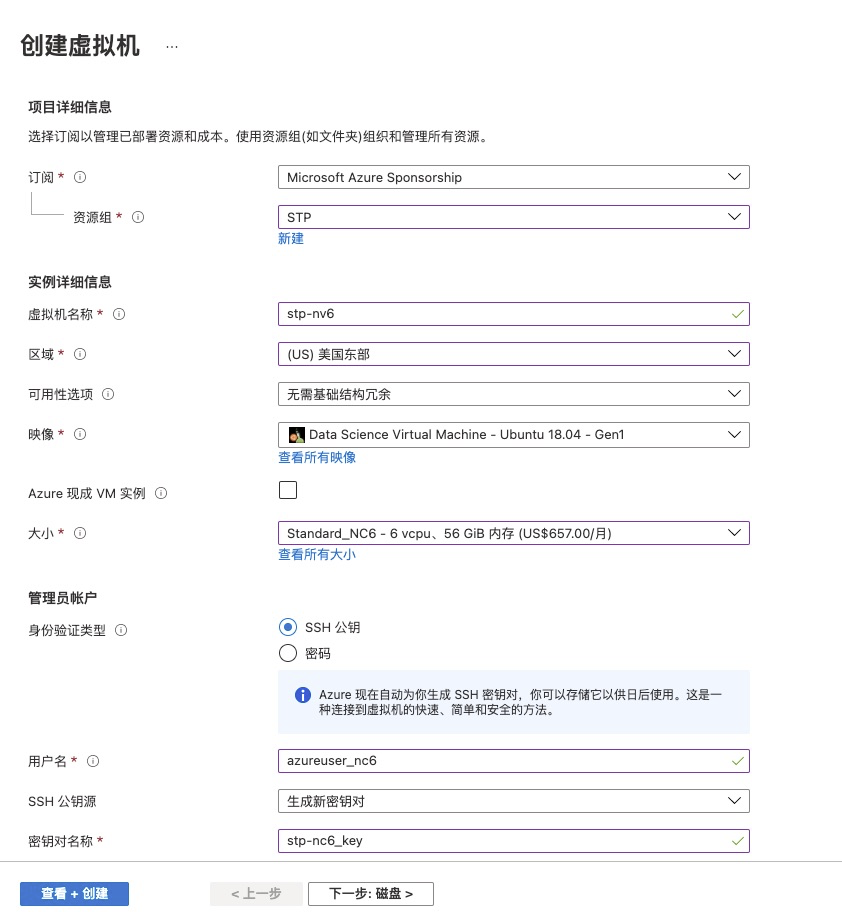The image size is (842, 918).
Task: Click the 项目详细信息 section heading
Action: [x=70, y=107]
